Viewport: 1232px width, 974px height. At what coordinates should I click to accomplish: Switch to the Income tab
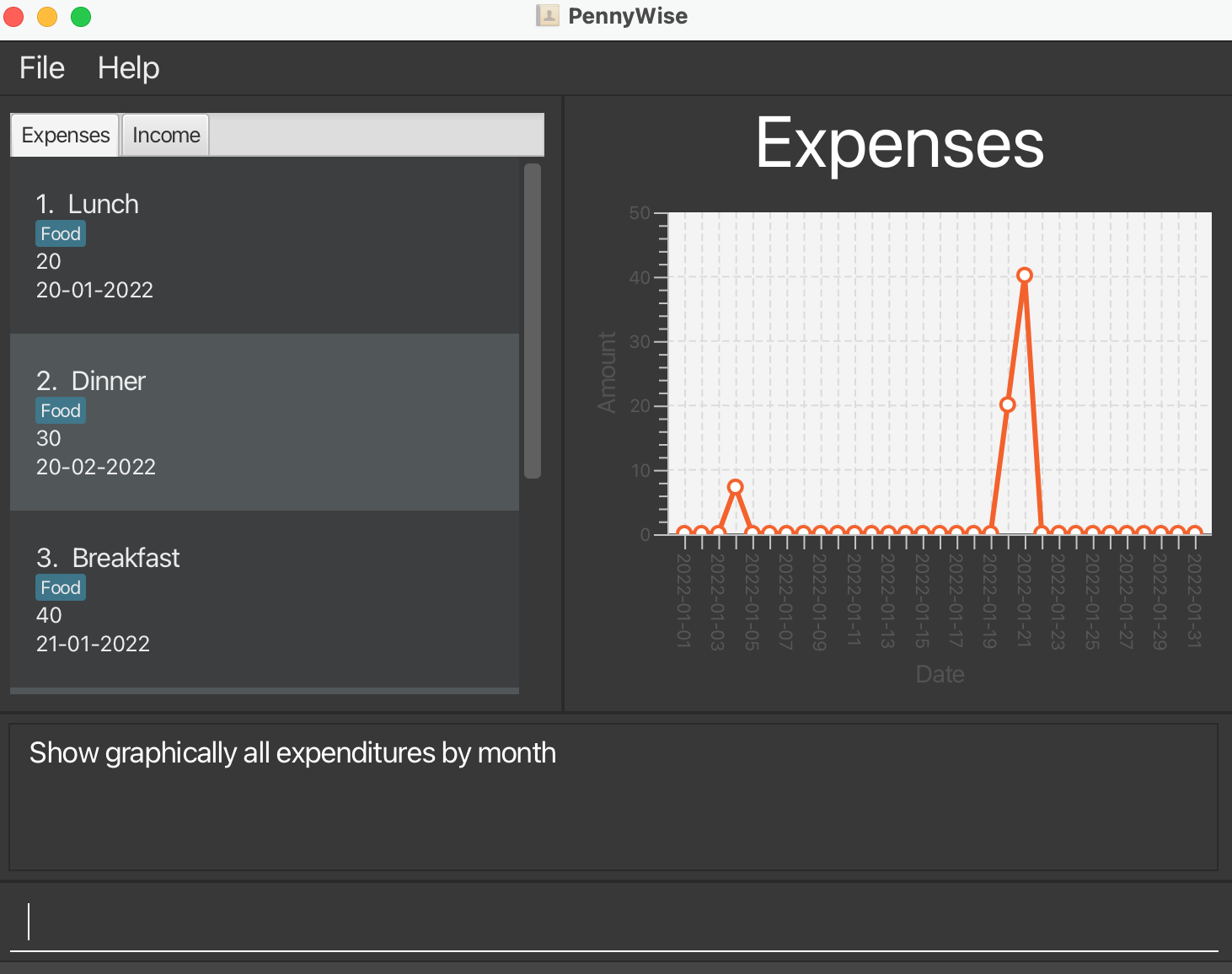(x=166, y=135)
